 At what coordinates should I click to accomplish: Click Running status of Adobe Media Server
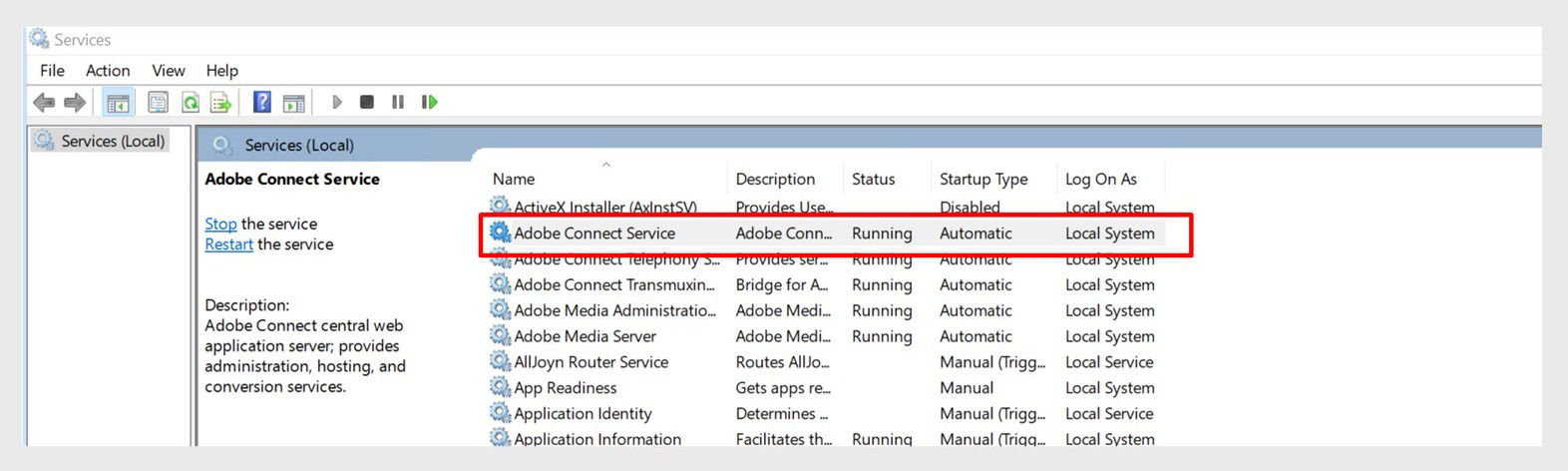coord(882,336)
